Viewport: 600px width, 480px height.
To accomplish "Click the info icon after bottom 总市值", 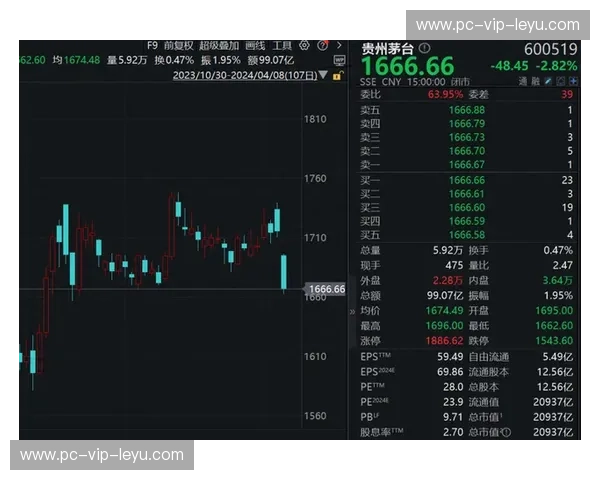I will click(x=506, y=432).
